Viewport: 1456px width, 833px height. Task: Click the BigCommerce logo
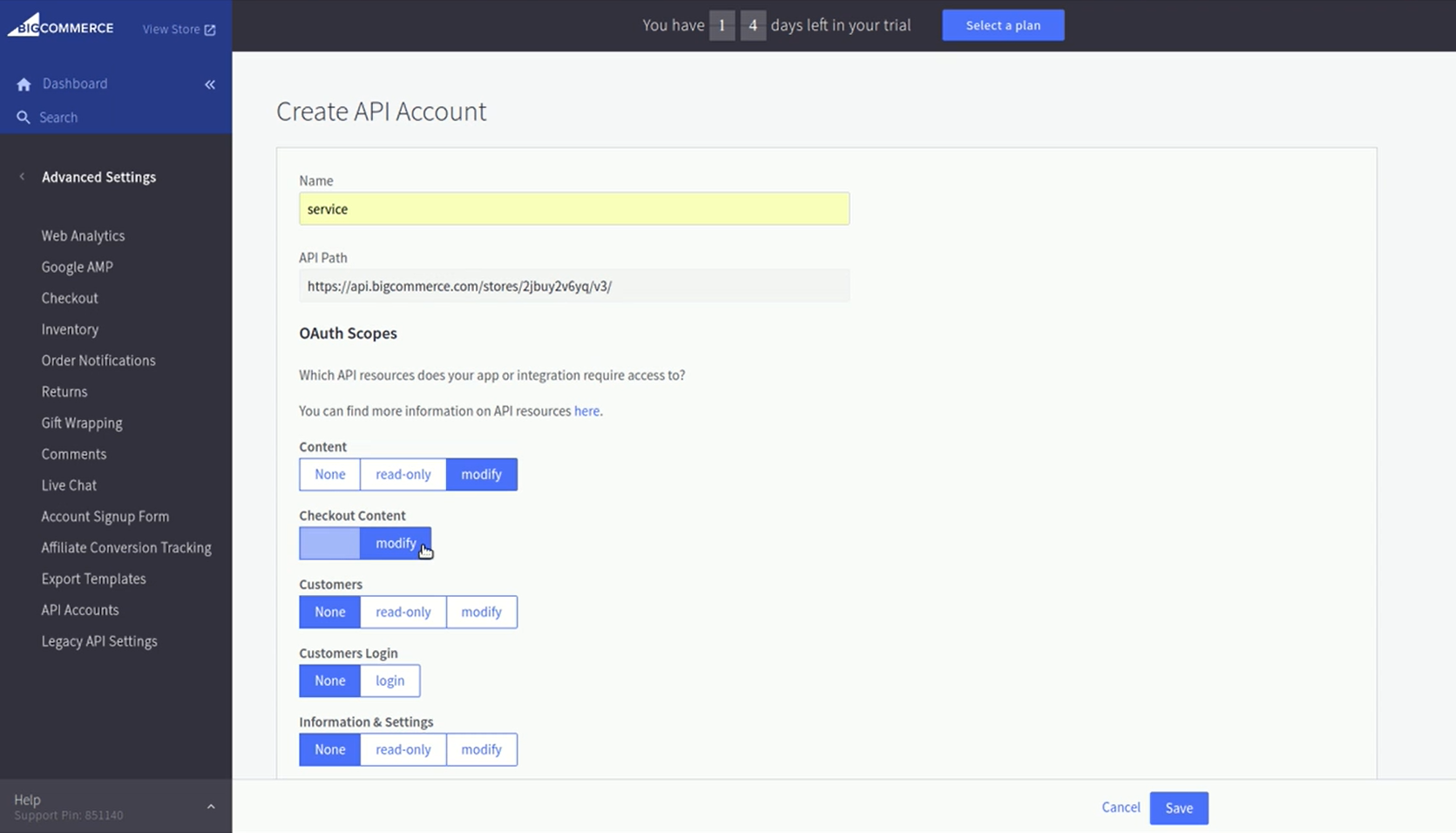click(60, 26)
